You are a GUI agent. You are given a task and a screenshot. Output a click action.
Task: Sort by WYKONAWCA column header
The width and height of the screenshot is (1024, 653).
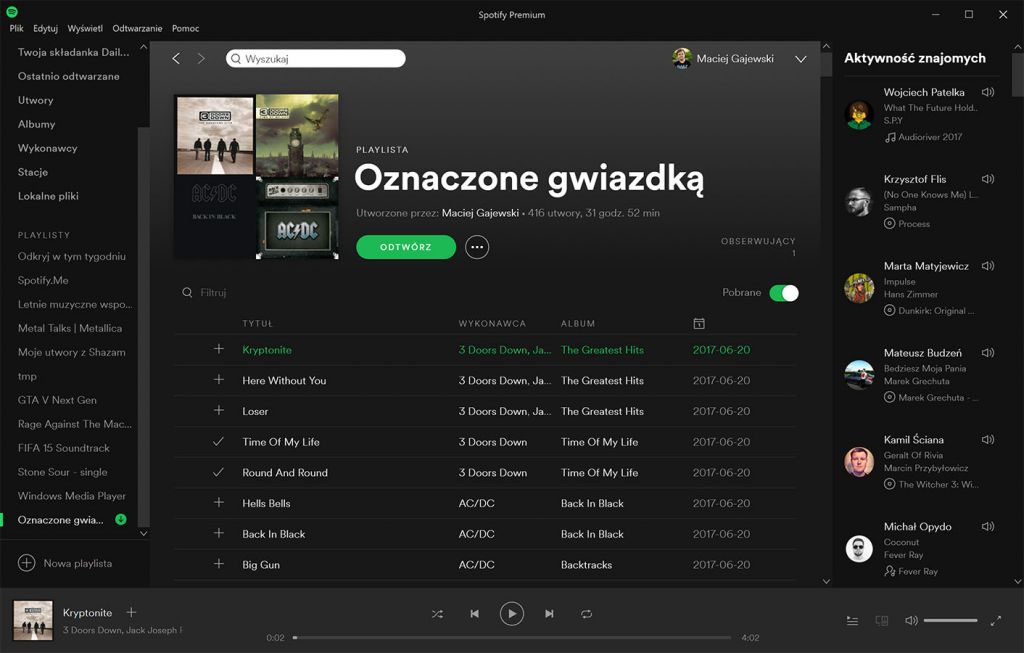(x=492, y=323)
